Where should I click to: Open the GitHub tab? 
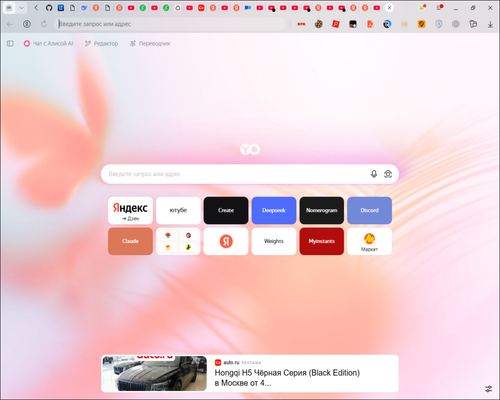tap(49, 8)
